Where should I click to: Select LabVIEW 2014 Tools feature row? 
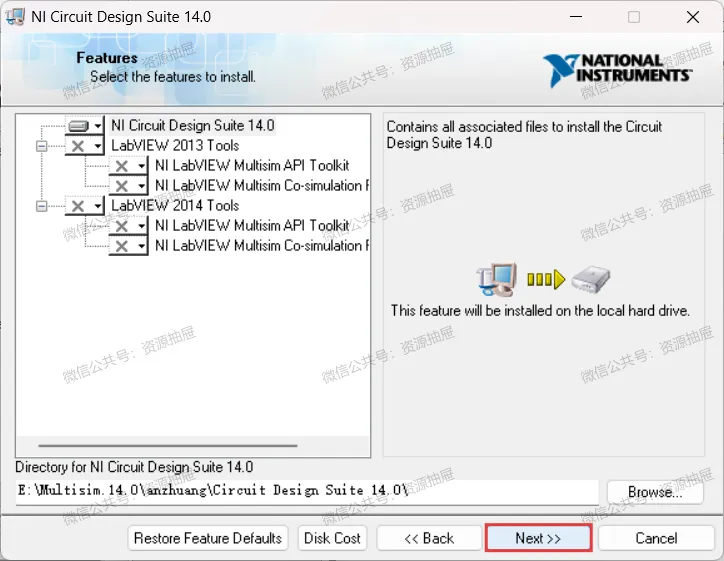tap(175, 205)
